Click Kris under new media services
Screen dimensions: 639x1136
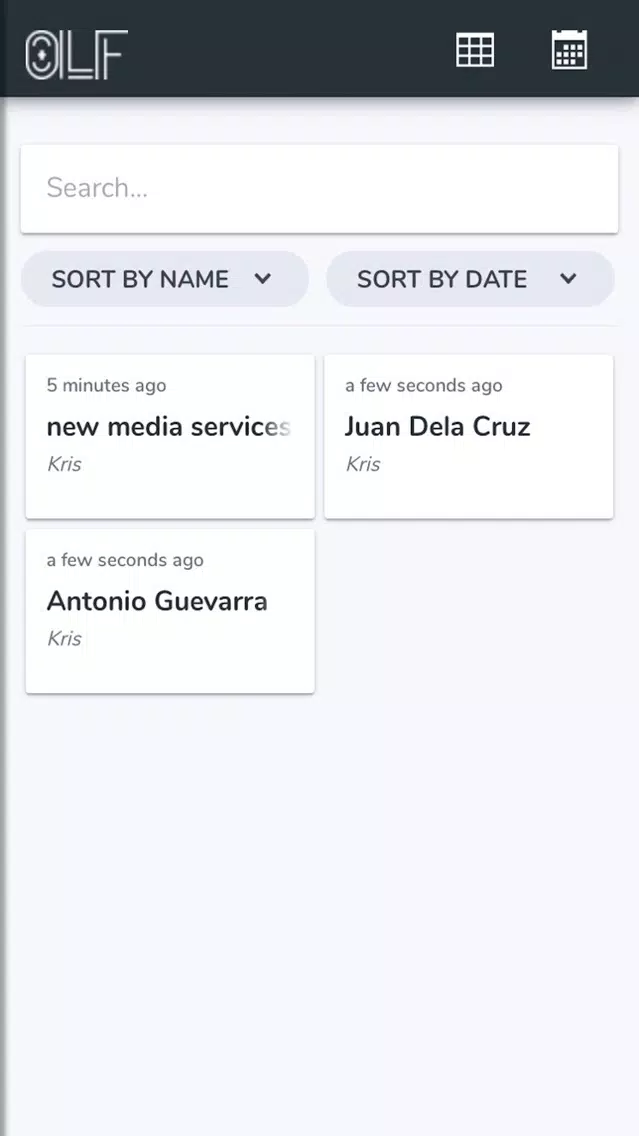click(x=64, y=464)
